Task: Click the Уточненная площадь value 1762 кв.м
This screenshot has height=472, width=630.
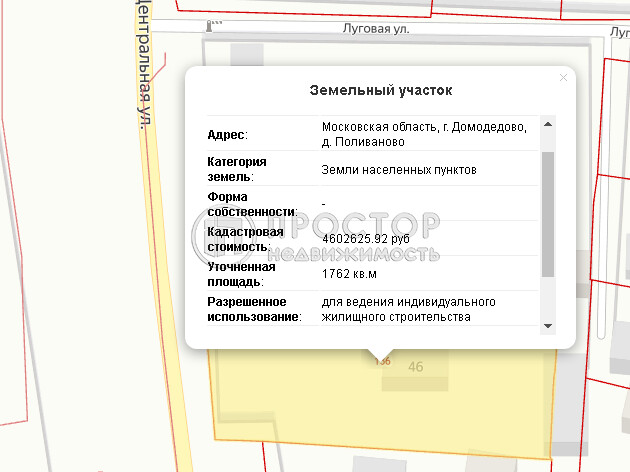Action: [350, 273]
